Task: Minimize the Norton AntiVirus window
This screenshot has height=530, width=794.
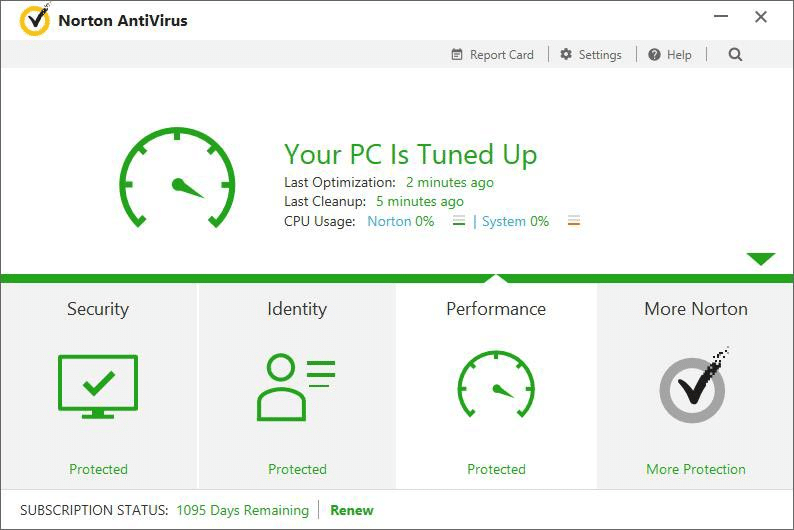Action: pyautogui.click(x=721, y=17)
